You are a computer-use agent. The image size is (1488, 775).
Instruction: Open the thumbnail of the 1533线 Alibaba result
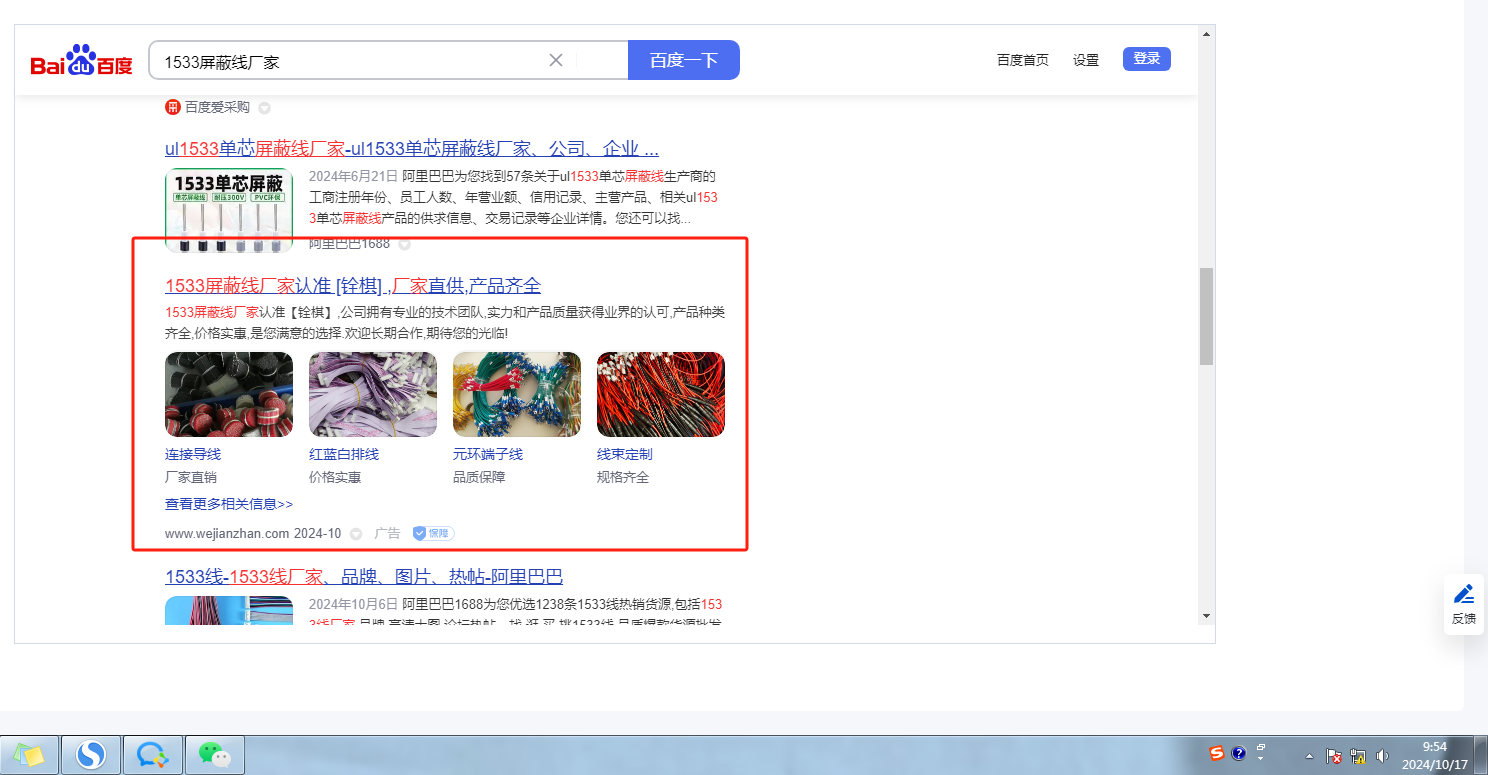tap(229, 611)
